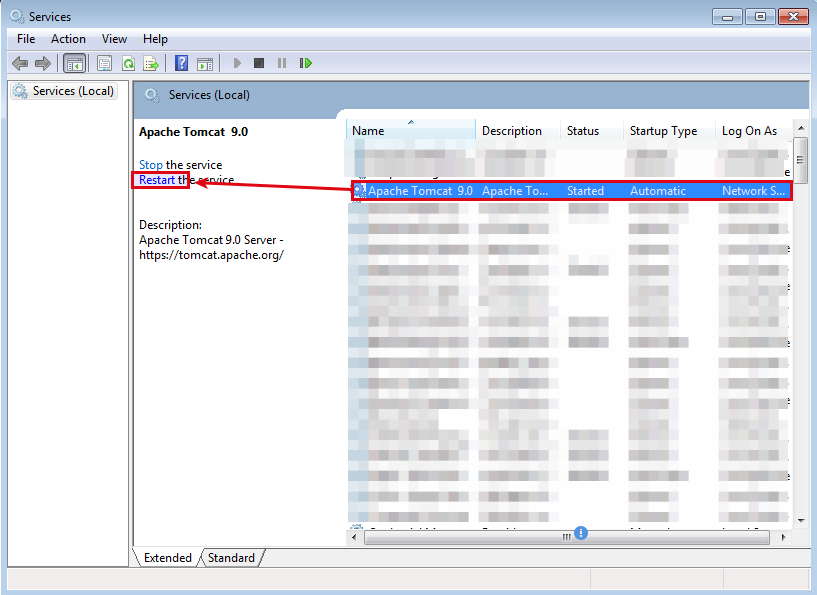Sort by the Status column header

click(x=592, y=131)
